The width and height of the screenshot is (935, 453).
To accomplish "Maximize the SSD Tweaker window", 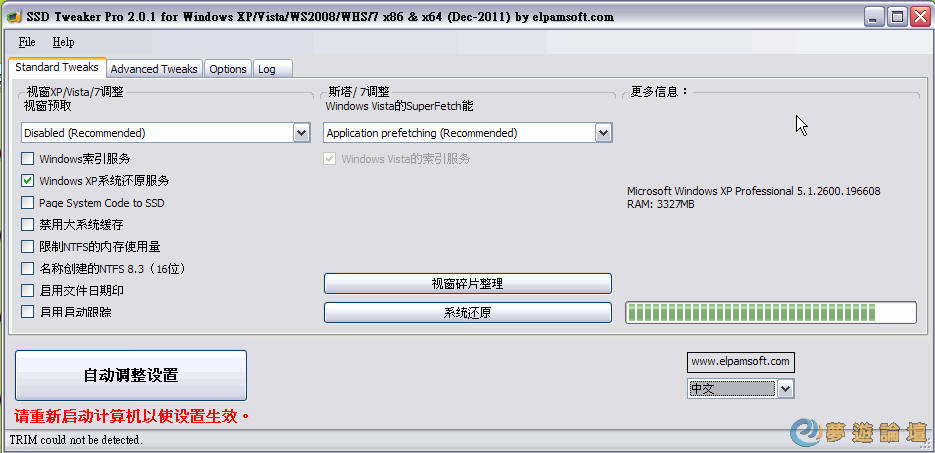I will coord(896,17).
